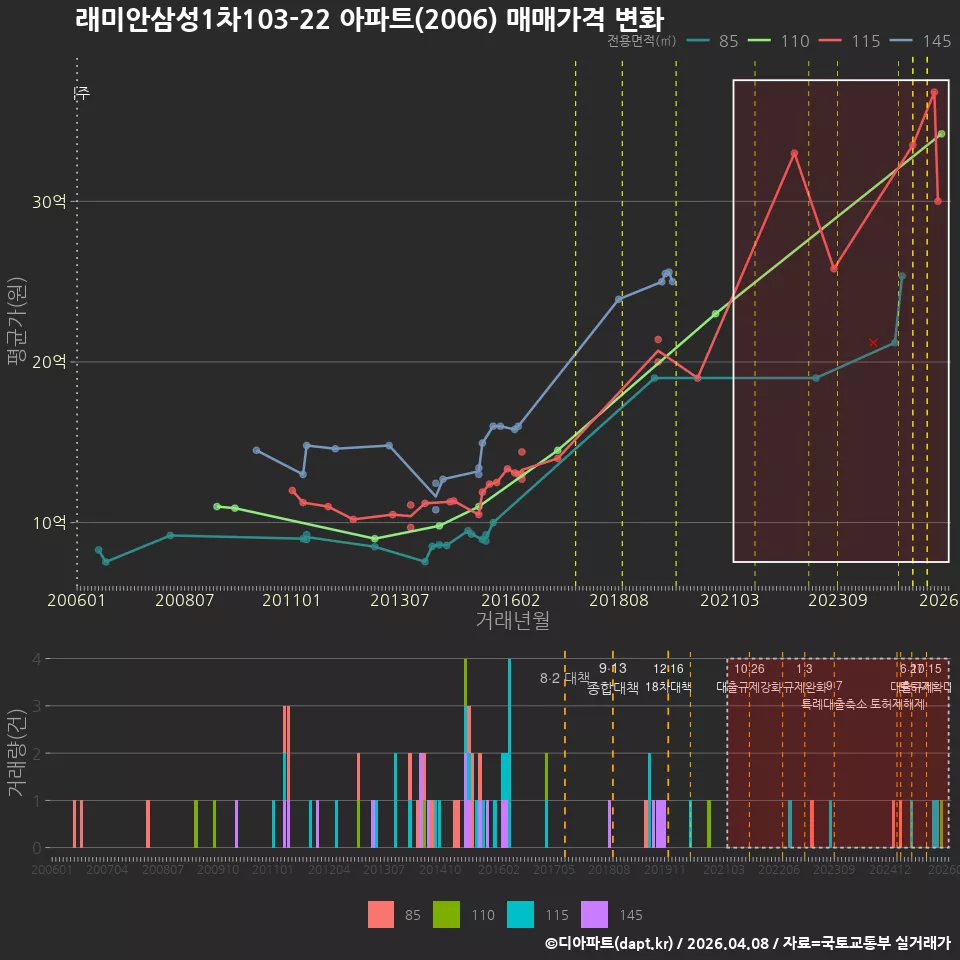Click the 전용면적(㎡) legend title
Image resolution: width=960 pixels, height=960 pixels.
[x=642, y=40]
